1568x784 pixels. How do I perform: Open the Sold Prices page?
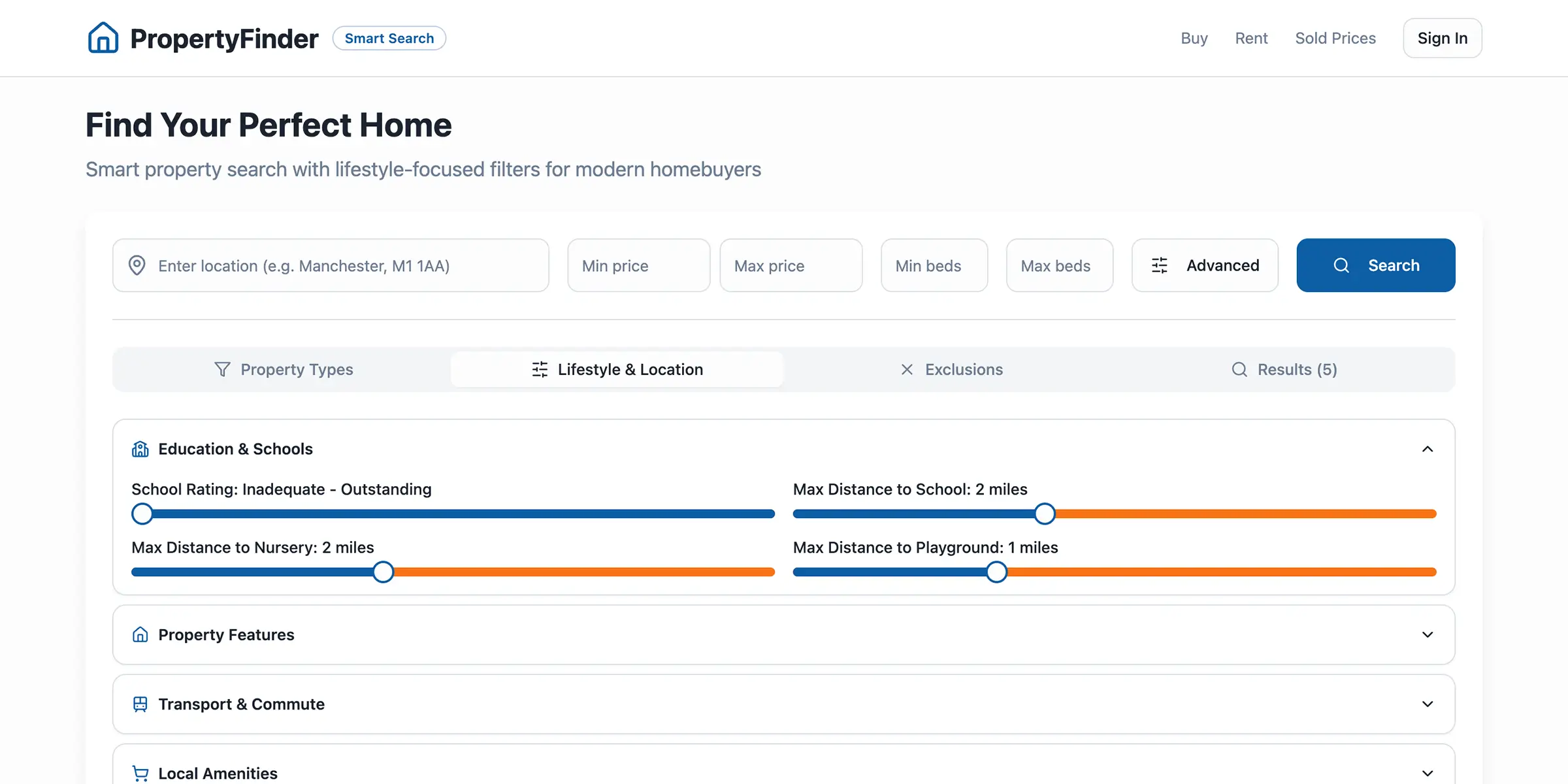pyautogui.click(x=1335, y=38)
